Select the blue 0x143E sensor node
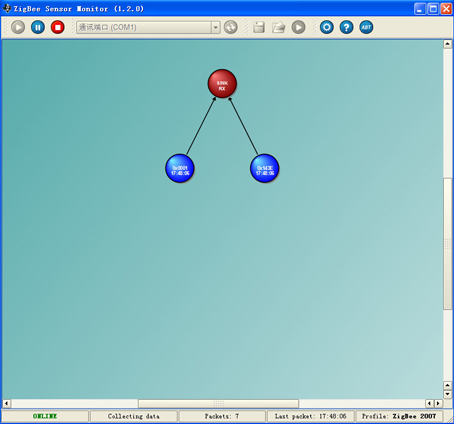Image resolution: width=454 pixels, height=424 pixels. tap(265, 168)
